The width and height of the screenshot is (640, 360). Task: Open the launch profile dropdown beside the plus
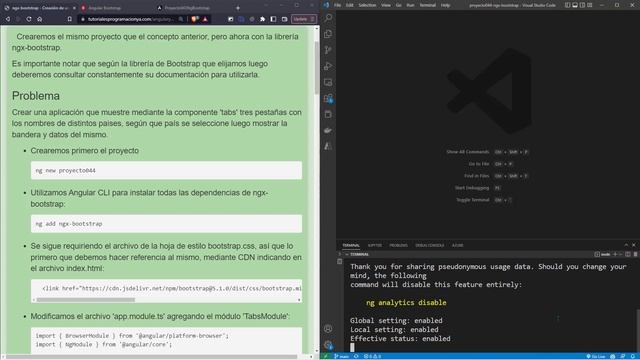coord(621,254)
